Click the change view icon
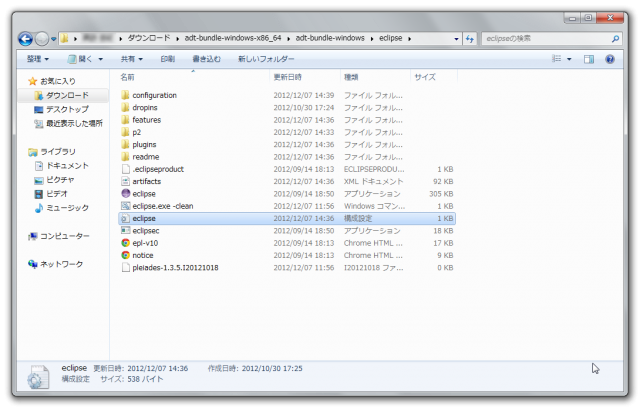The image size is (640, 408). (556, 59)
